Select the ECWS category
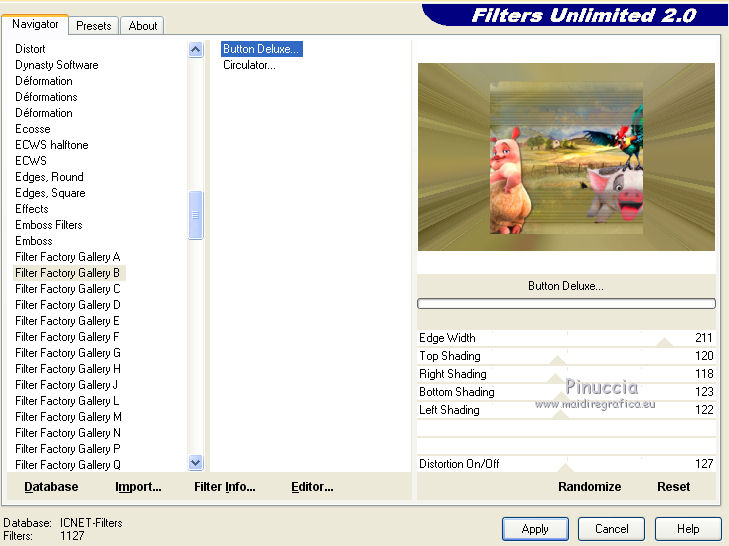Screen dimensions: 729x546 click(31, 161)
